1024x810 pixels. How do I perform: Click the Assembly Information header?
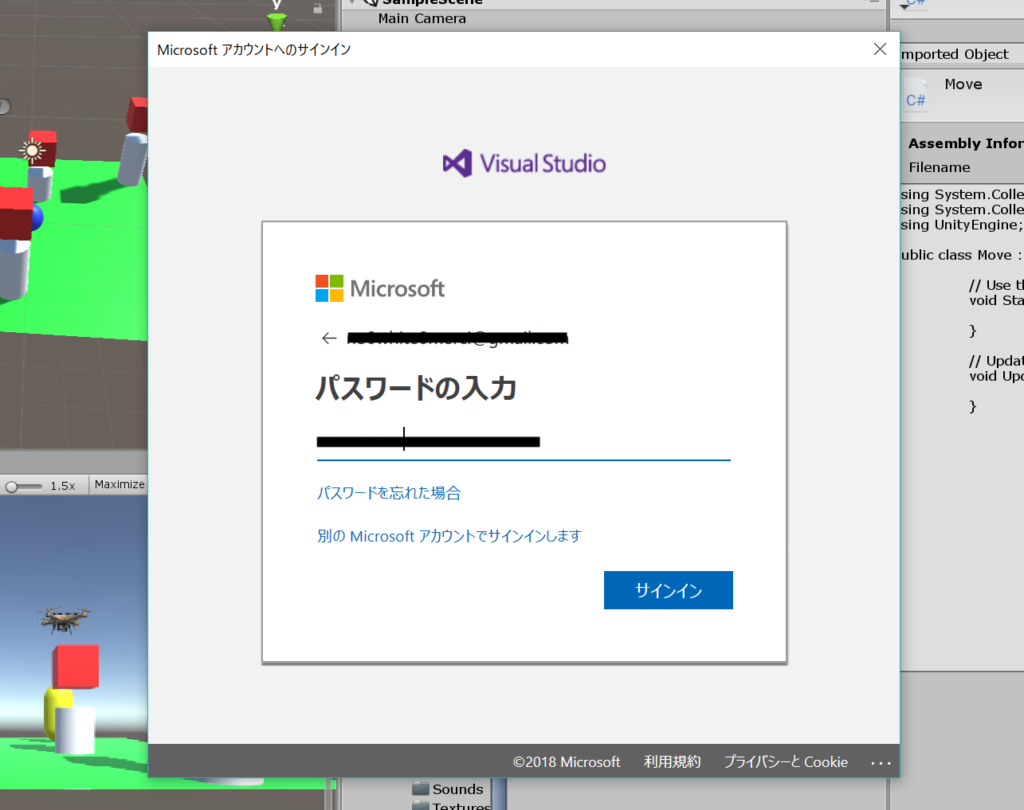pos(965,143)
